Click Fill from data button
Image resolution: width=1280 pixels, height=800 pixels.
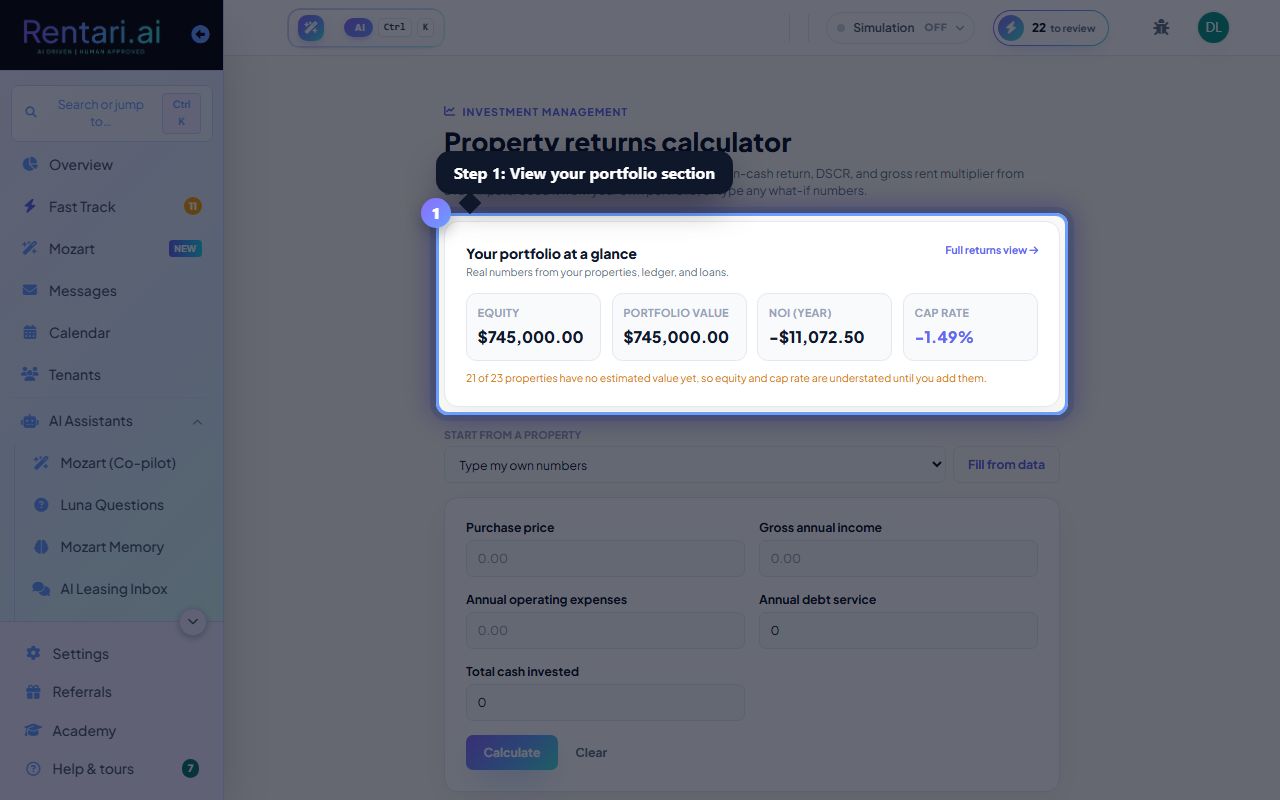(1006, 465)
